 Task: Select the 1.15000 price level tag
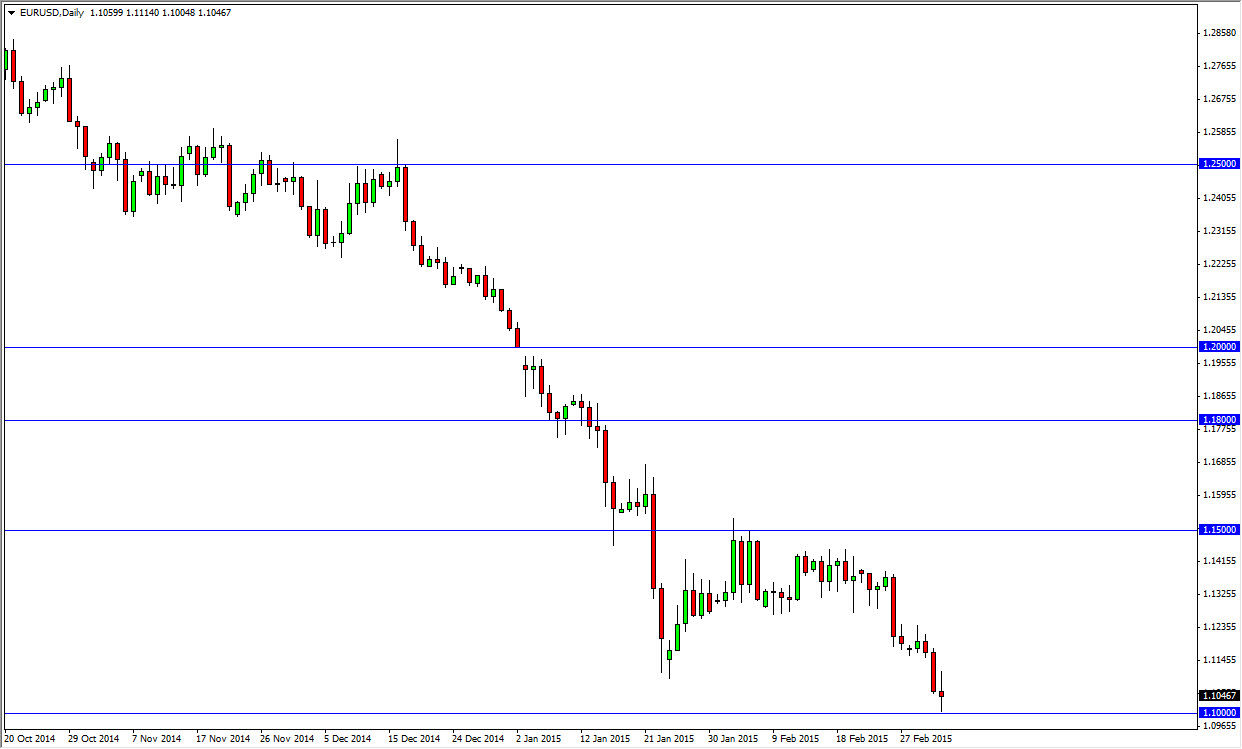pyautogui.click(x=1220, y=529)
